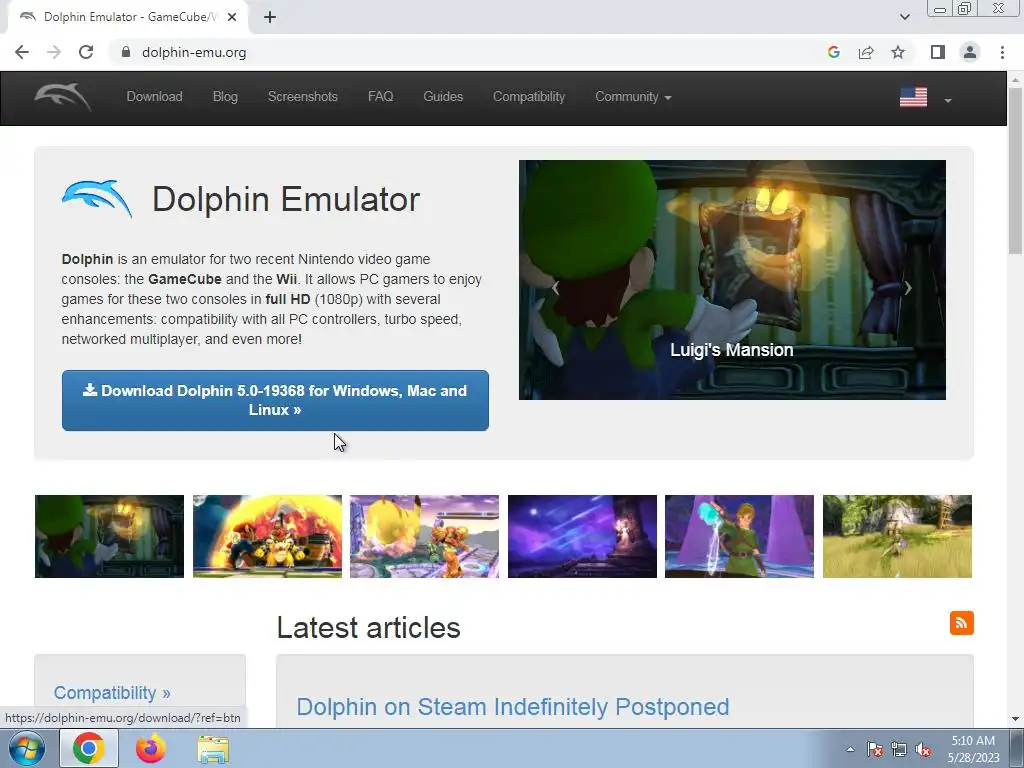The image size is (1024, 768).
Task: Toggle the browser side panel
Action: 938,52
